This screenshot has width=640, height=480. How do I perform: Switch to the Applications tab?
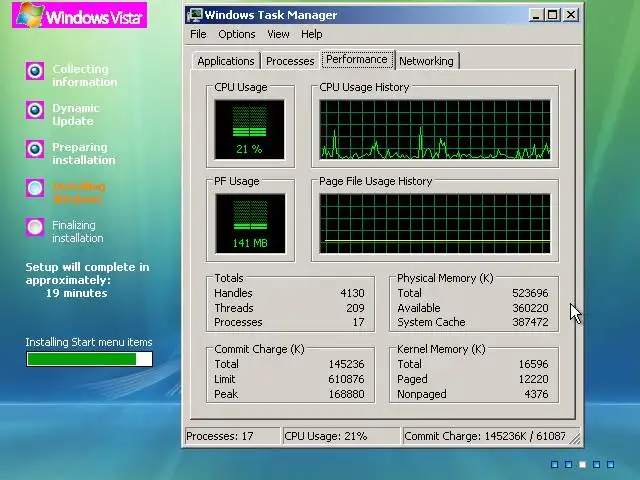coord(226,61)
